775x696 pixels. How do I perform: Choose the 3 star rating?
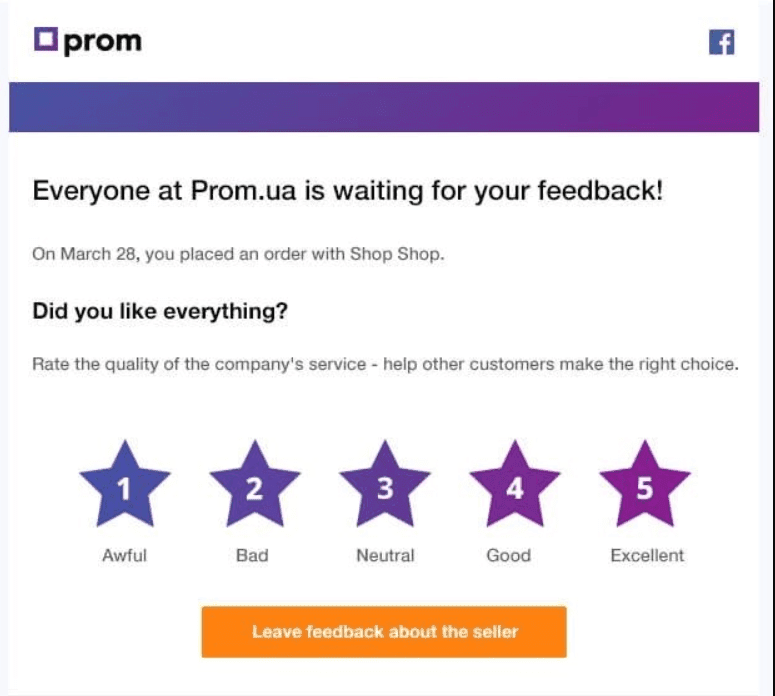[x=385, y=485]
